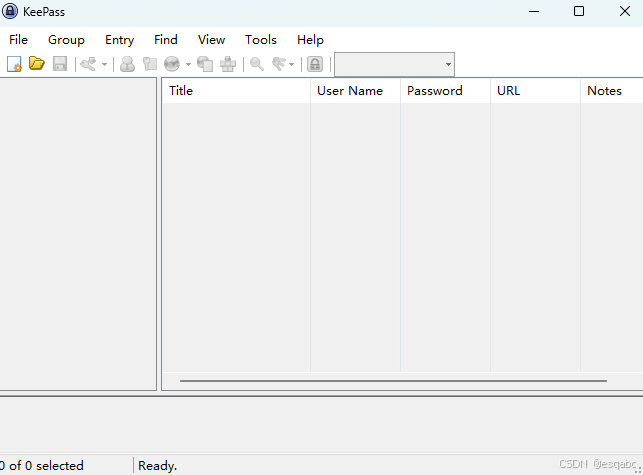The height and width of the screenshot is (475, 643).
Task: Click the New database toolbar icon
Action: [14, 64]
